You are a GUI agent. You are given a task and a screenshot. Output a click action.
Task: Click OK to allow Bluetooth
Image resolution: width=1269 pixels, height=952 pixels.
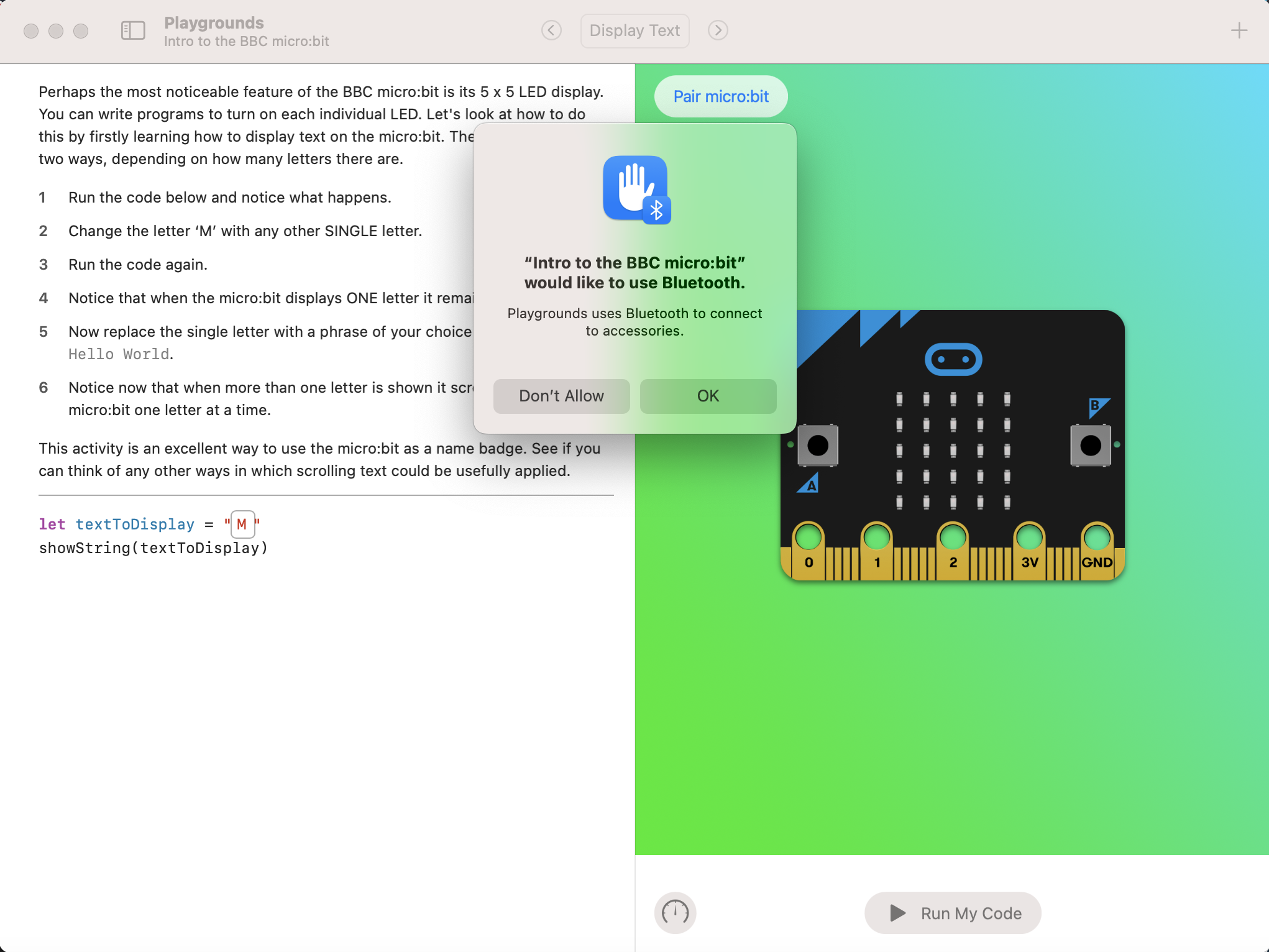point(708,396)
